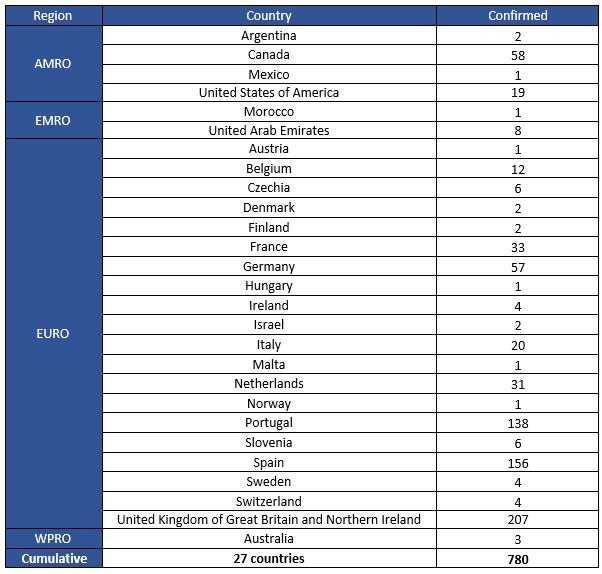Click the Netherlands confirmed count of 31
The image size is (602, 574).
coord(517,384)
